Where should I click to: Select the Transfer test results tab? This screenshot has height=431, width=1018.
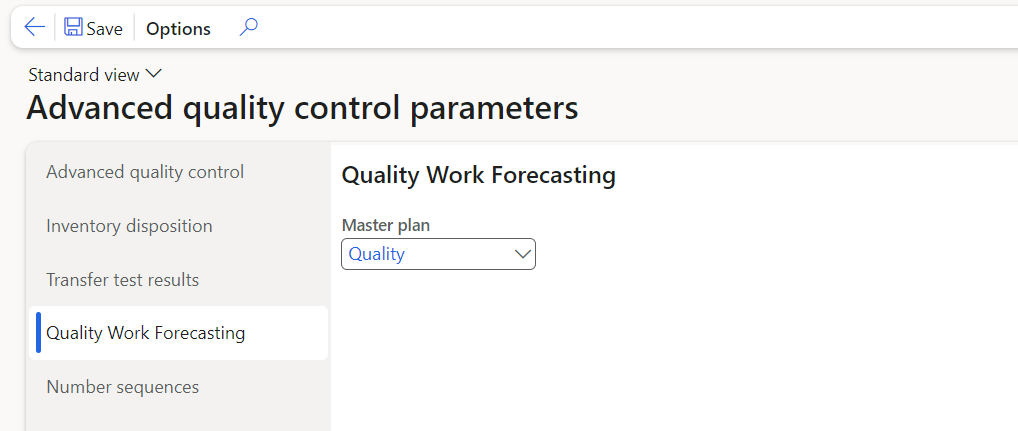[122, 280]
